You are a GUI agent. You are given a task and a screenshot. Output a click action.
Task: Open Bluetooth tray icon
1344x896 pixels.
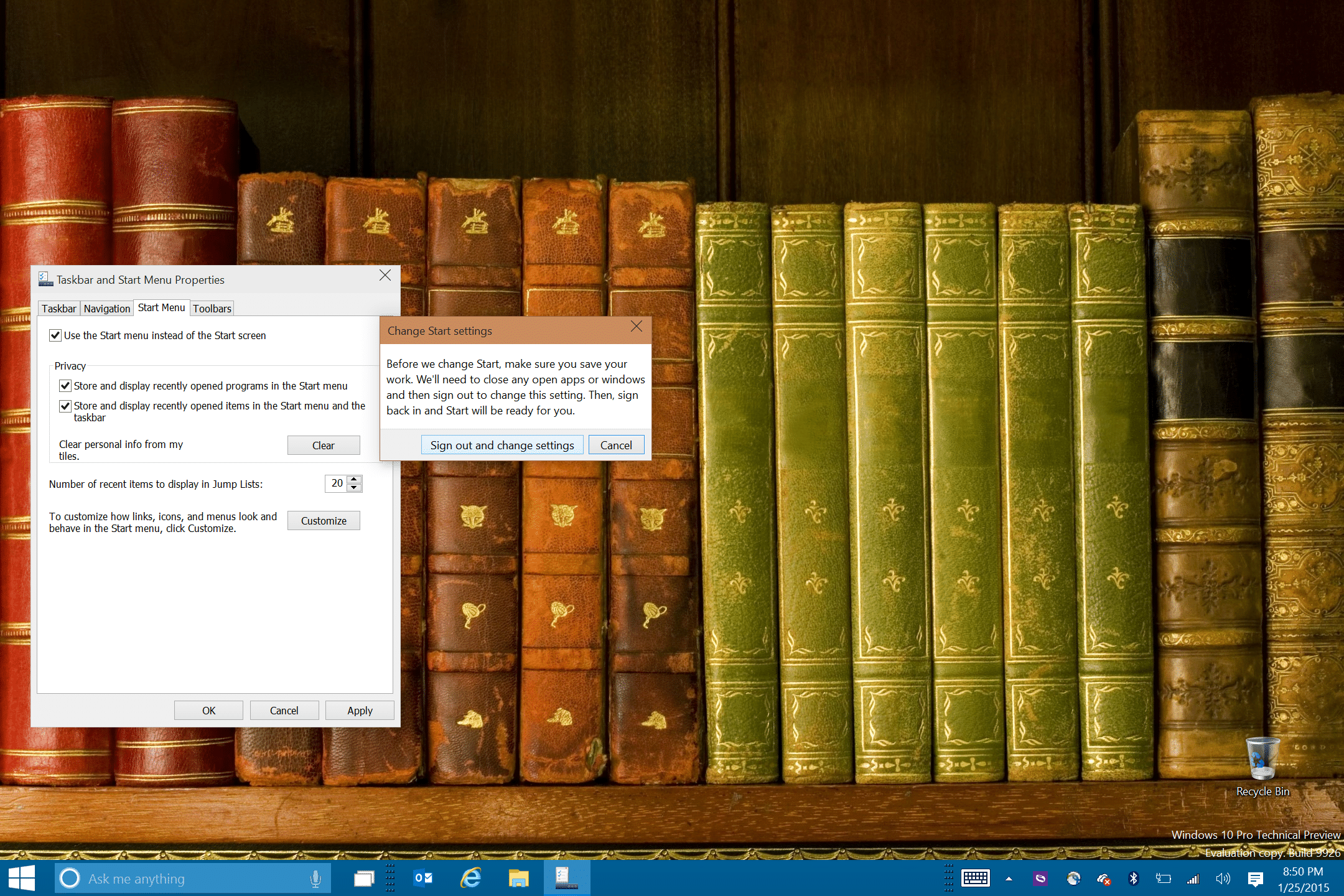pyautogui.click(x=1133, y=879)
